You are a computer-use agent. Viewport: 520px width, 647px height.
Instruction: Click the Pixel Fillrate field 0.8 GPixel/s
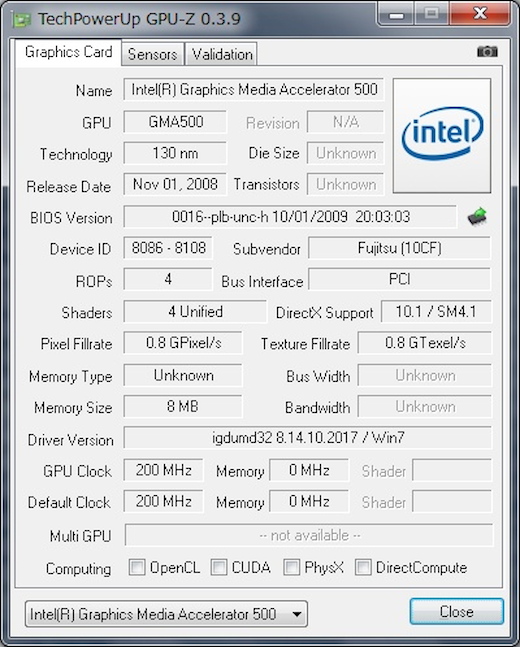(x=183, y=343)
